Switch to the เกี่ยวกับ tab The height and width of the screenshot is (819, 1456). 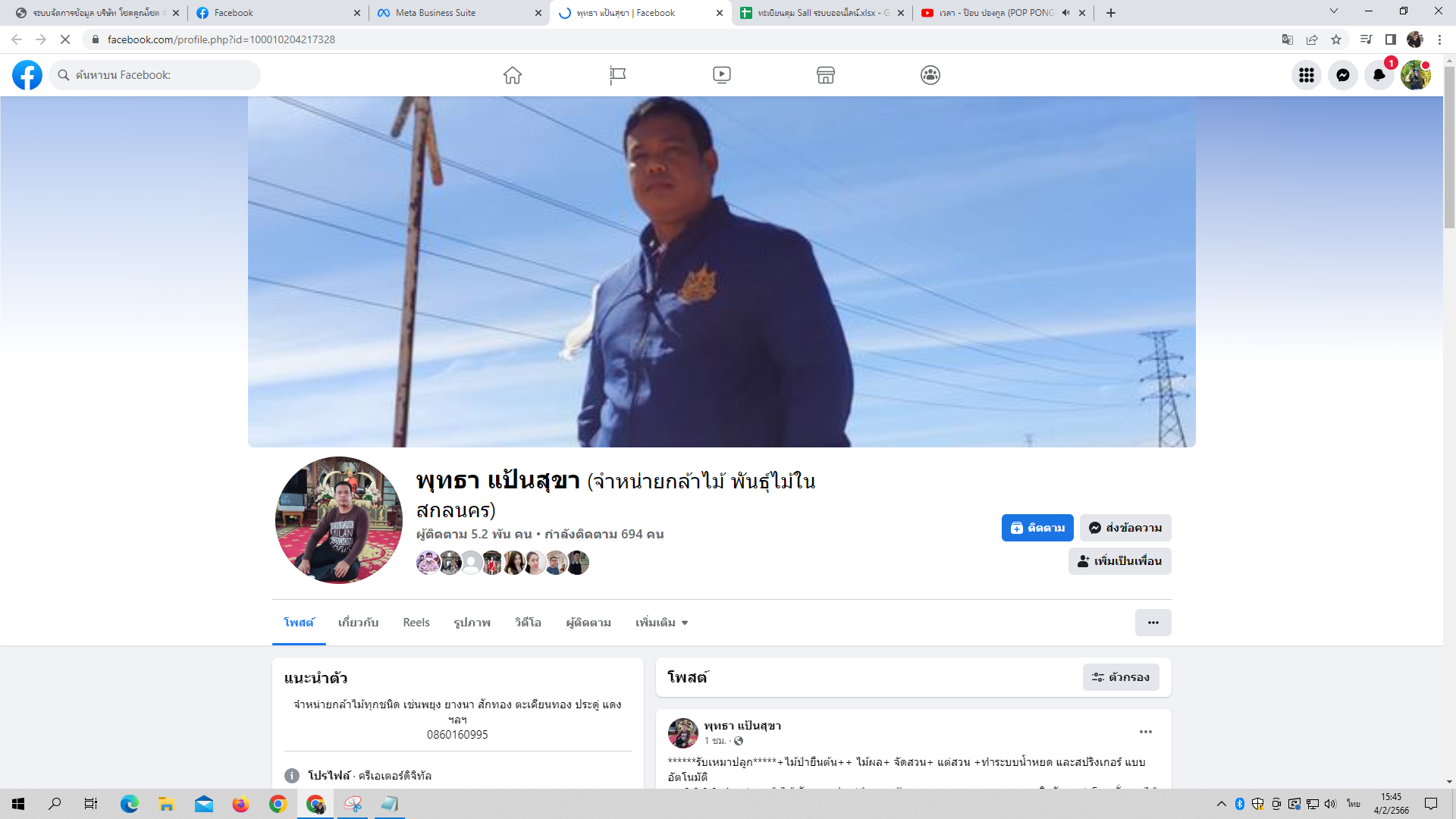point(358,623)
